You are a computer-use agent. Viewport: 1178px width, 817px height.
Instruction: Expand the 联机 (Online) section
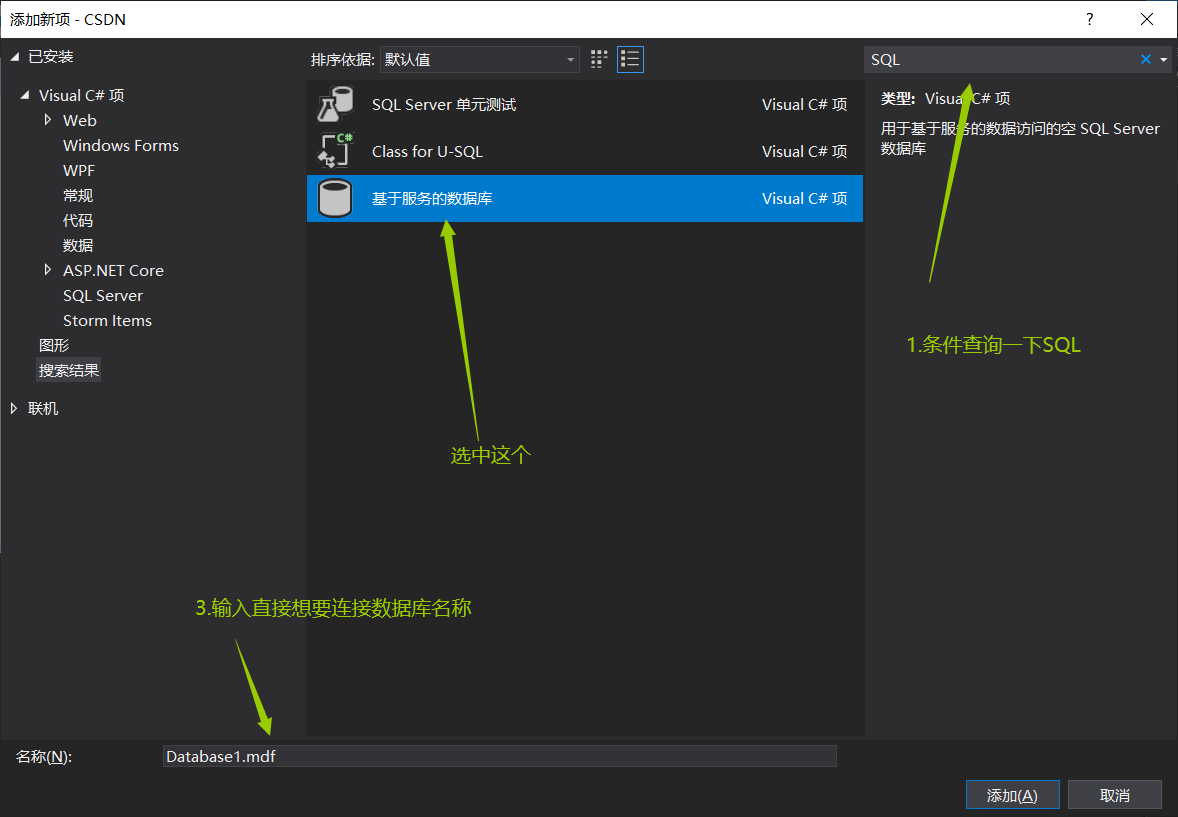(x=13, y=407)
